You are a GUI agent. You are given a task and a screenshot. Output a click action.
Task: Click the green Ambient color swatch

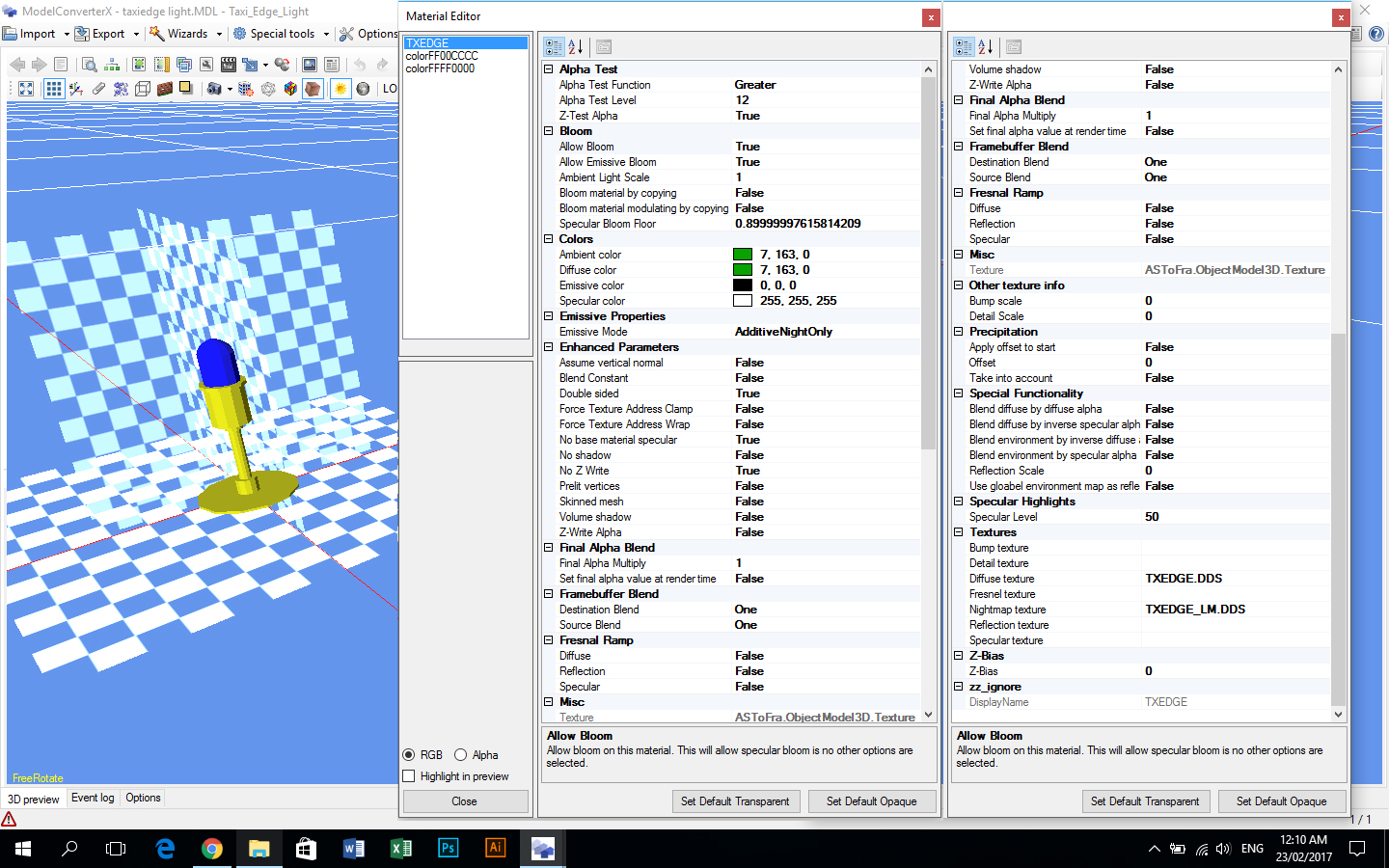[743, 255]
